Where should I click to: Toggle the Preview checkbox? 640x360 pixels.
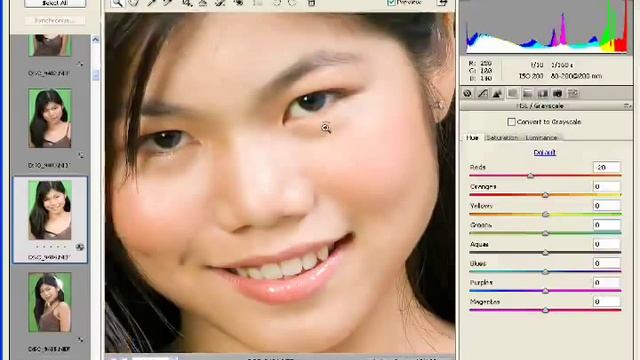[x=391, y=2]
